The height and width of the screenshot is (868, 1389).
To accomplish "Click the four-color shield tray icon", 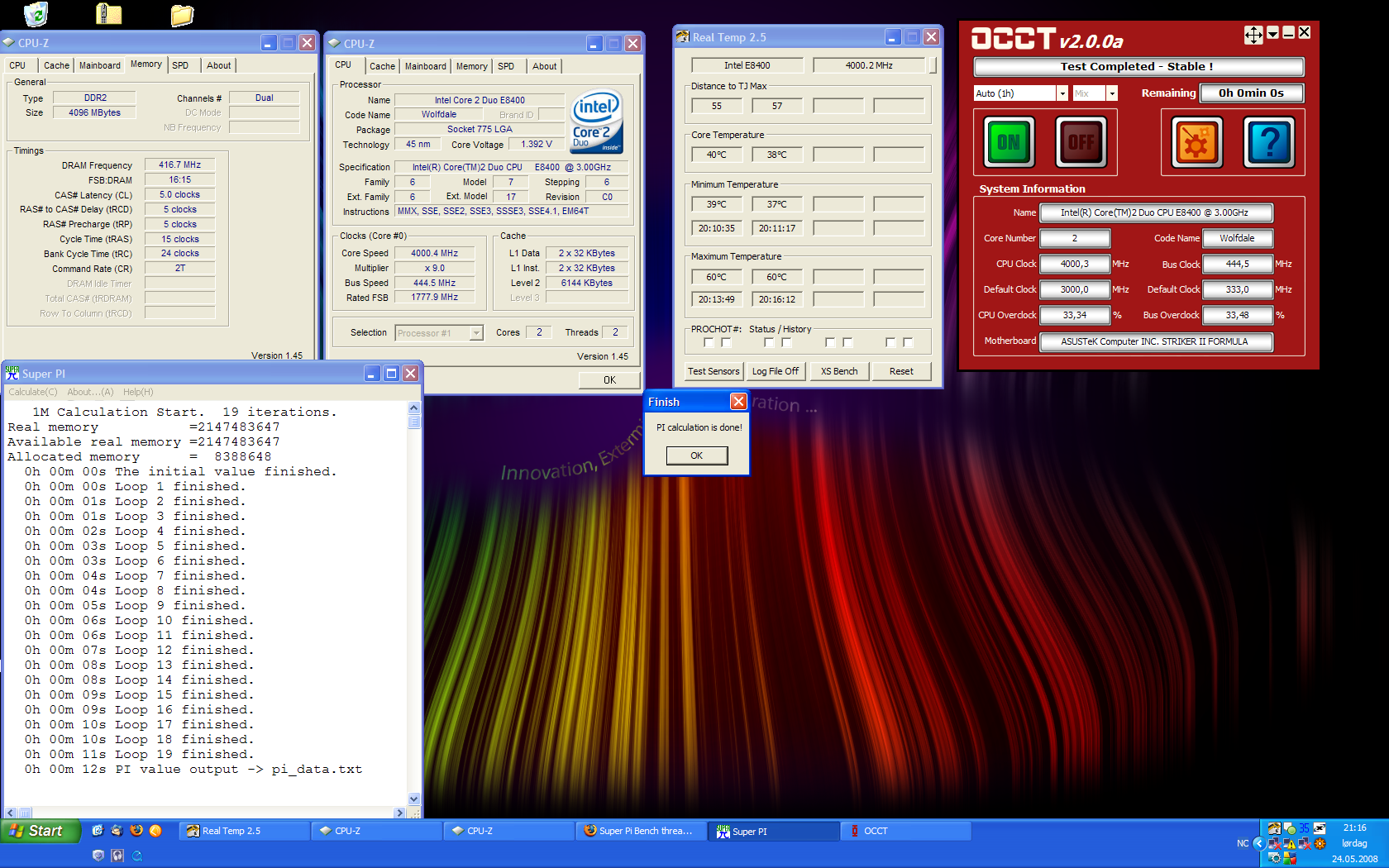I will coord(1290,860).
